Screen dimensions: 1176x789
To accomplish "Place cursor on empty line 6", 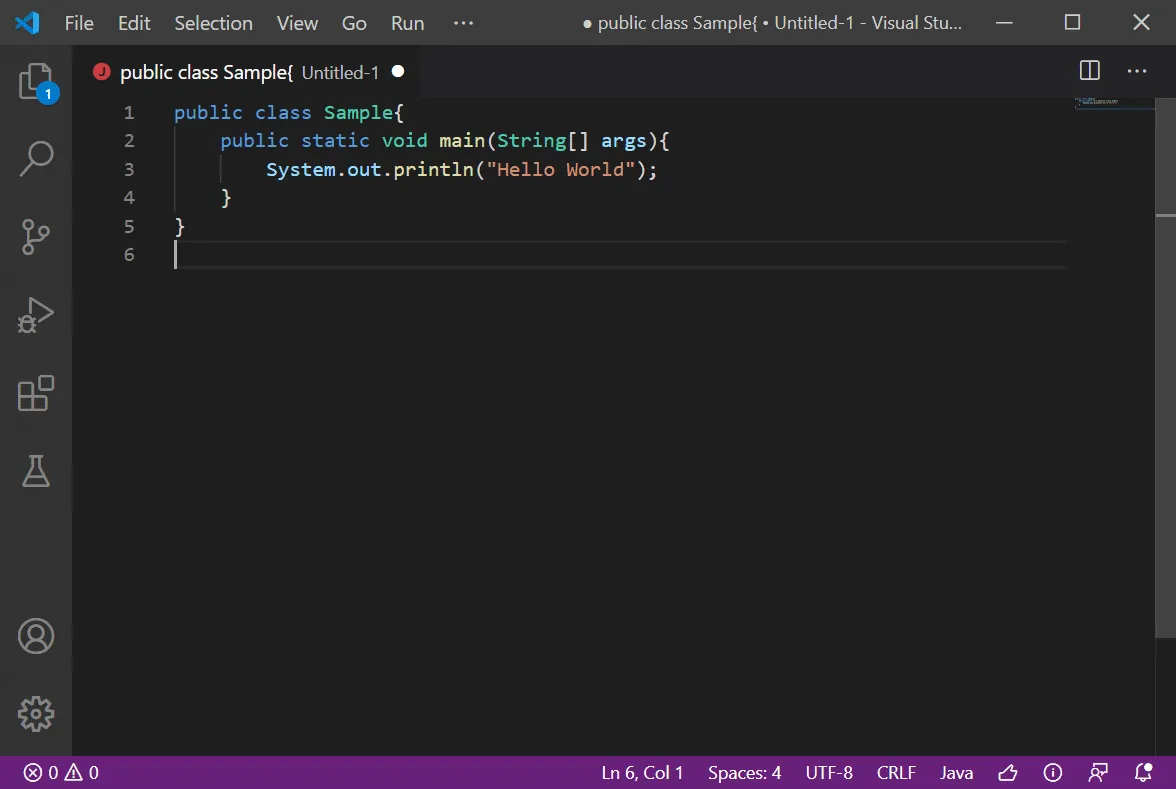I will tap(620, 255).
